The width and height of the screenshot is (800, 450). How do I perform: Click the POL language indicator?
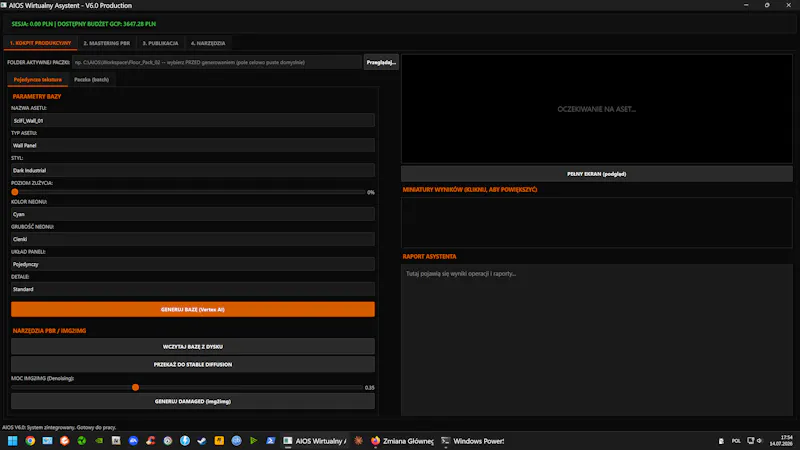[x=736, y=441]
